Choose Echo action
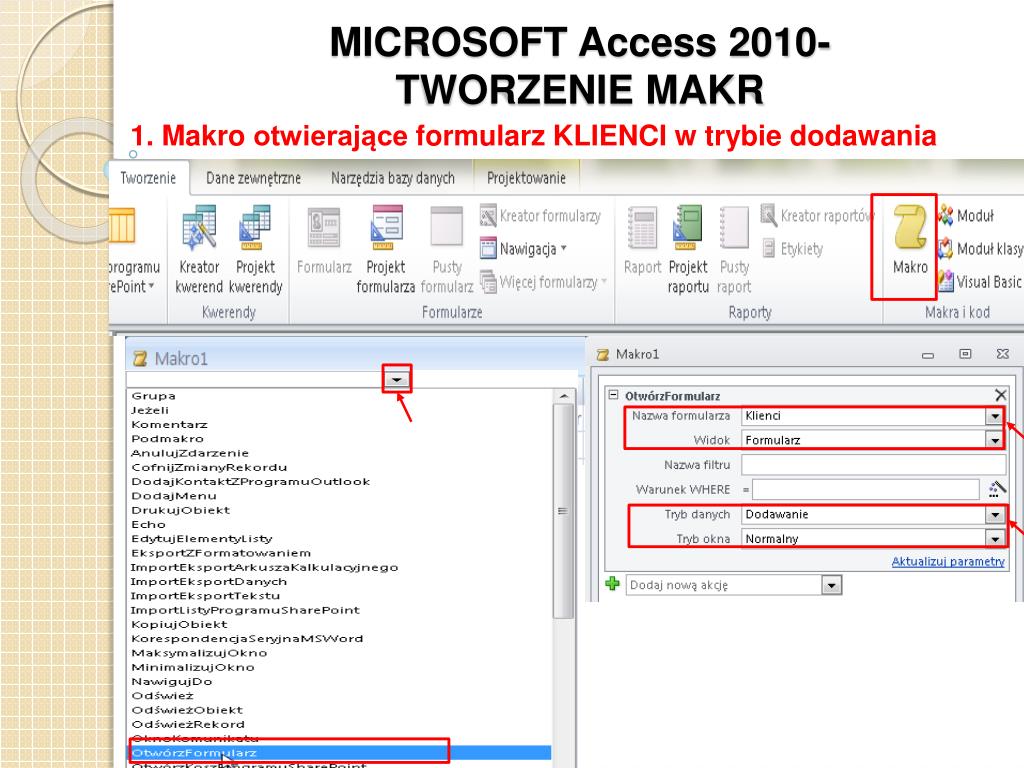 tap(148, 524)
